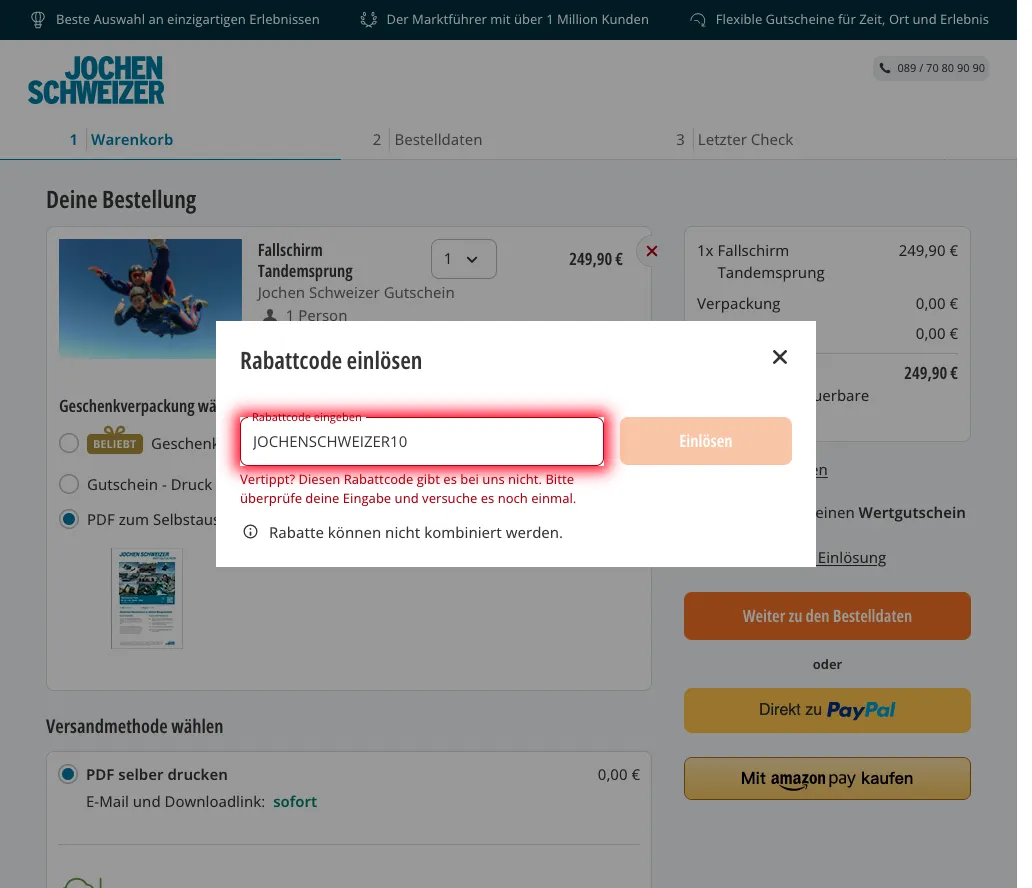Click the Deine Bestellung heading
1032x888 pixels.
click(x=121, y=200)
